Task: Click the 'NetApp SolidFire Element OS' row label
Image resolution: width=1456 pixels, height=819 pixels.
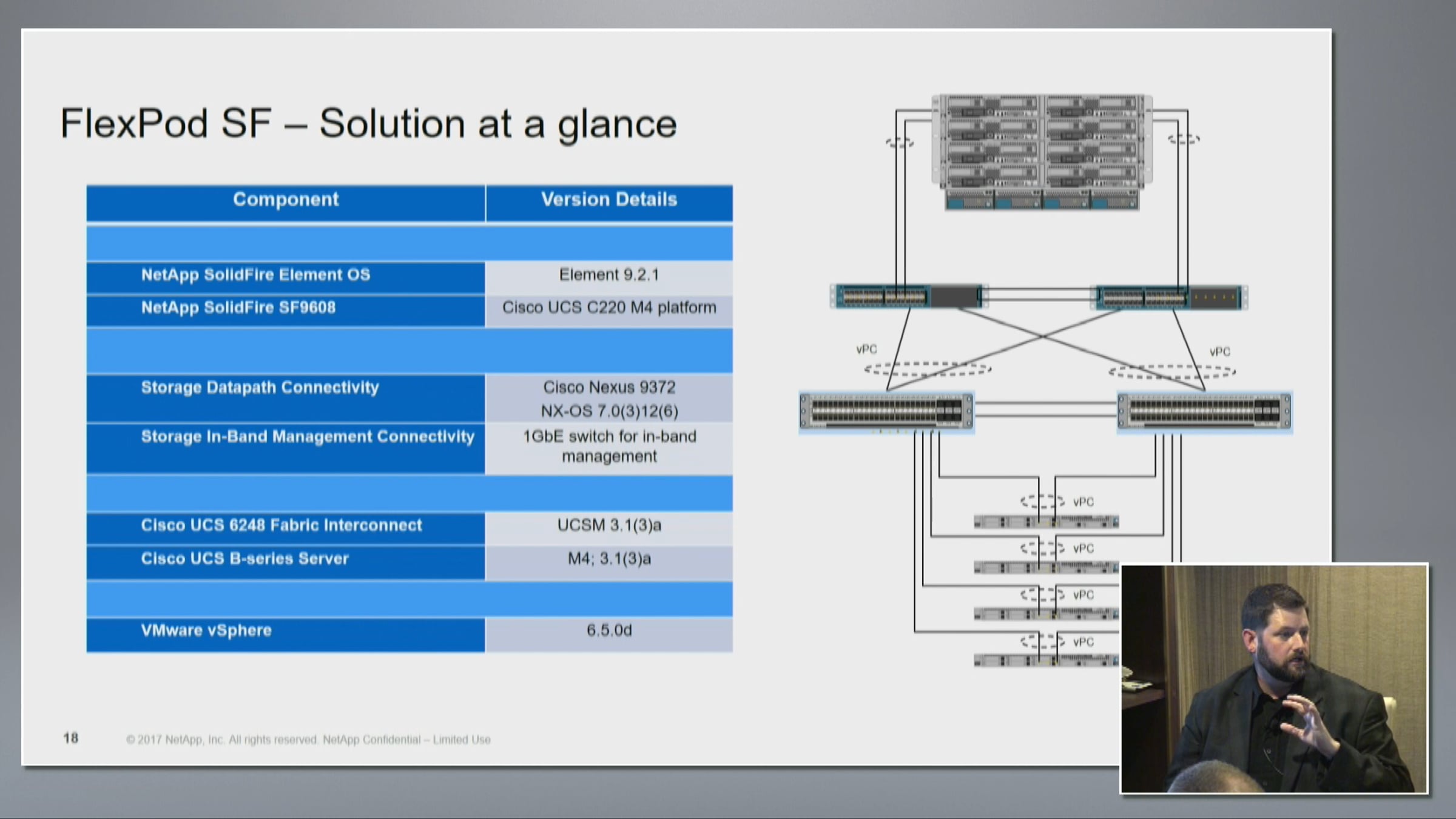Action: 255,275
